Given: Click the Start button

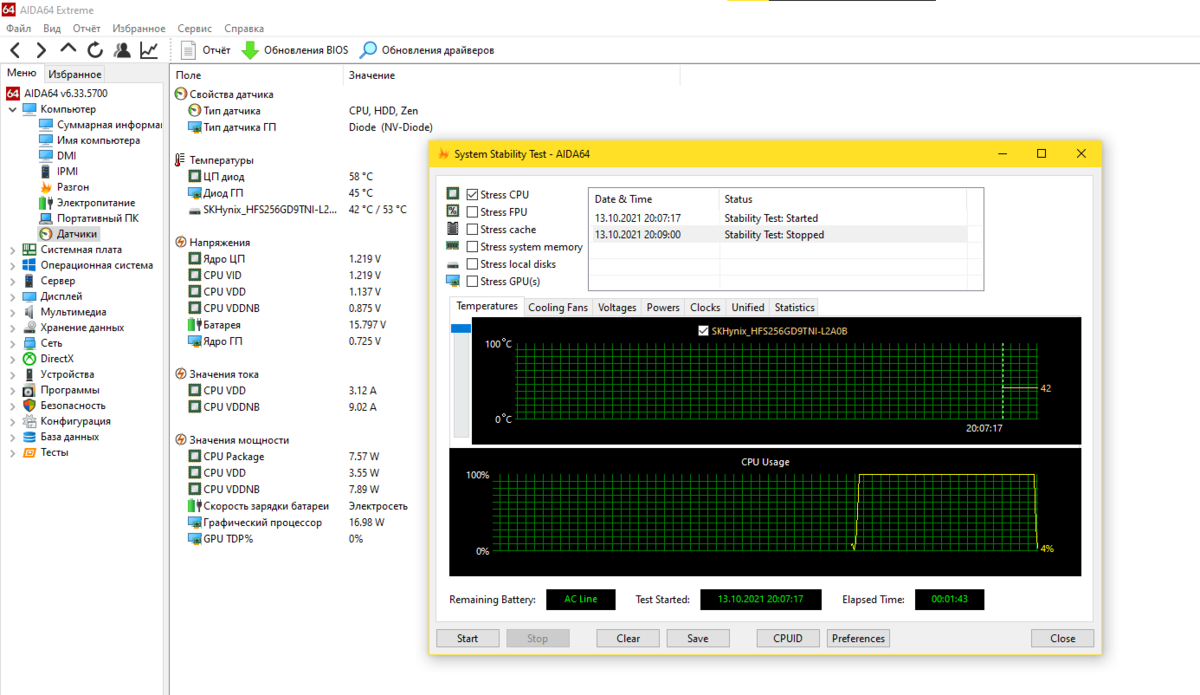Looking at the screenshot, I should [468, 638].
